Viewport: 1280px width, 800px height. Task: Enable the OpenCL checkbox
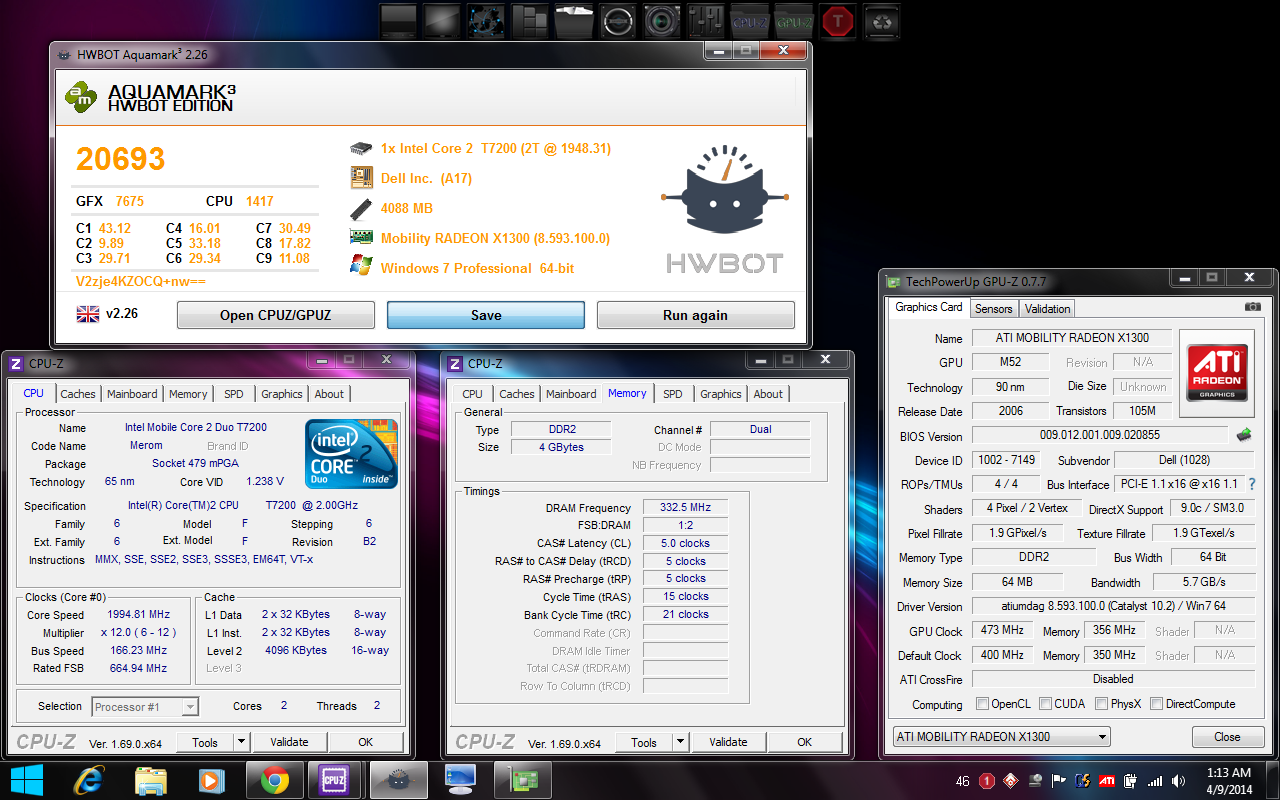click(x=982, y=704)
